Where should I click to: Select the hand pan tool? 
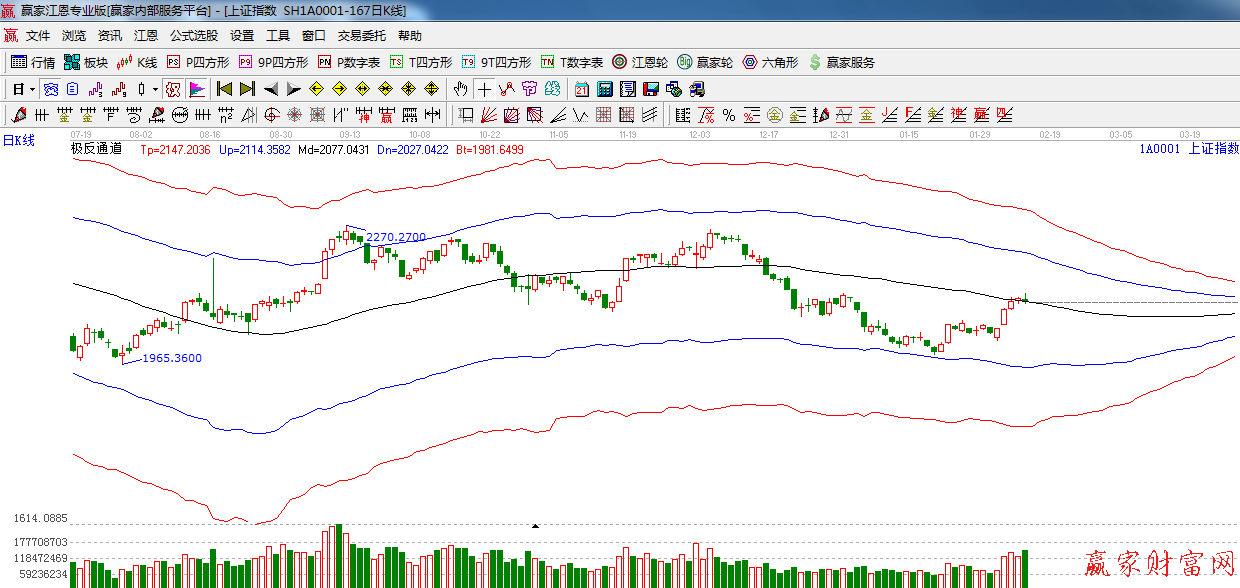pos(460,89)
